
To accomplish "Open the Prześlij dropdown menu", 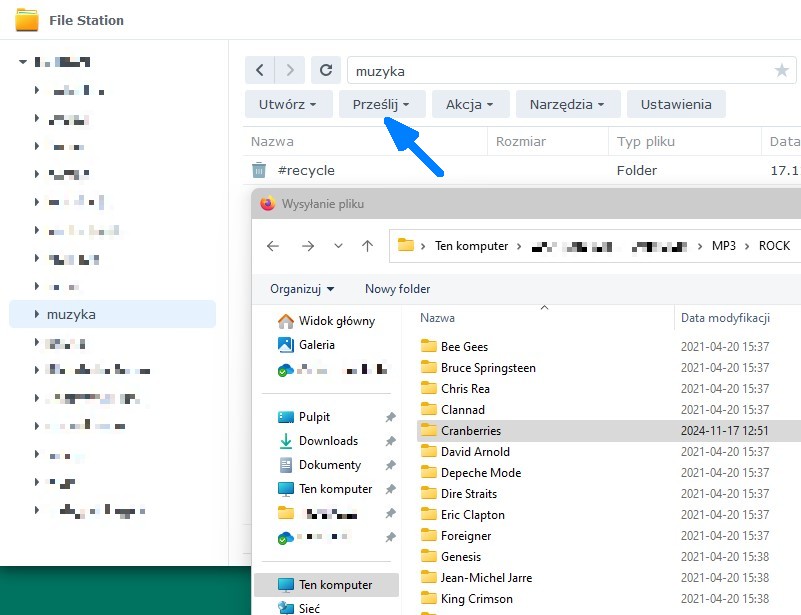I will click(x=382, y=104).
